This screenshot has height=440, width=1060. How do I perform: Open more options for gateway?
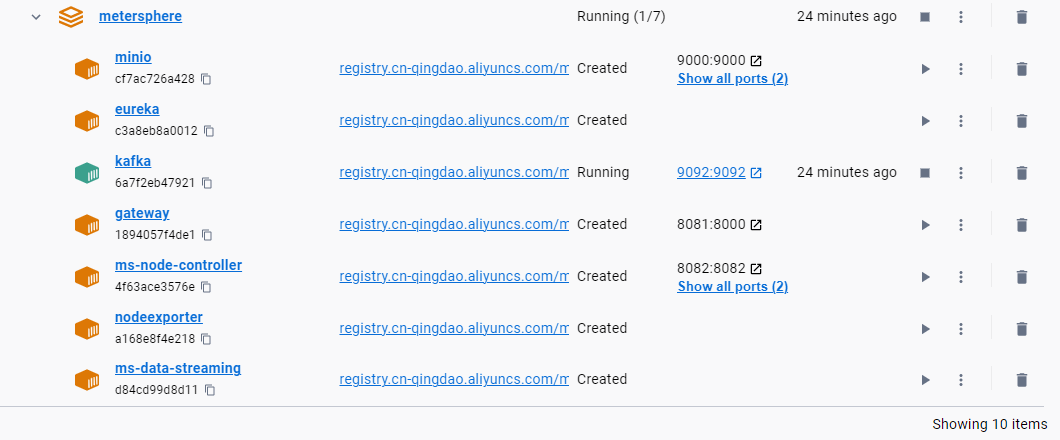(x=961, y=225)
